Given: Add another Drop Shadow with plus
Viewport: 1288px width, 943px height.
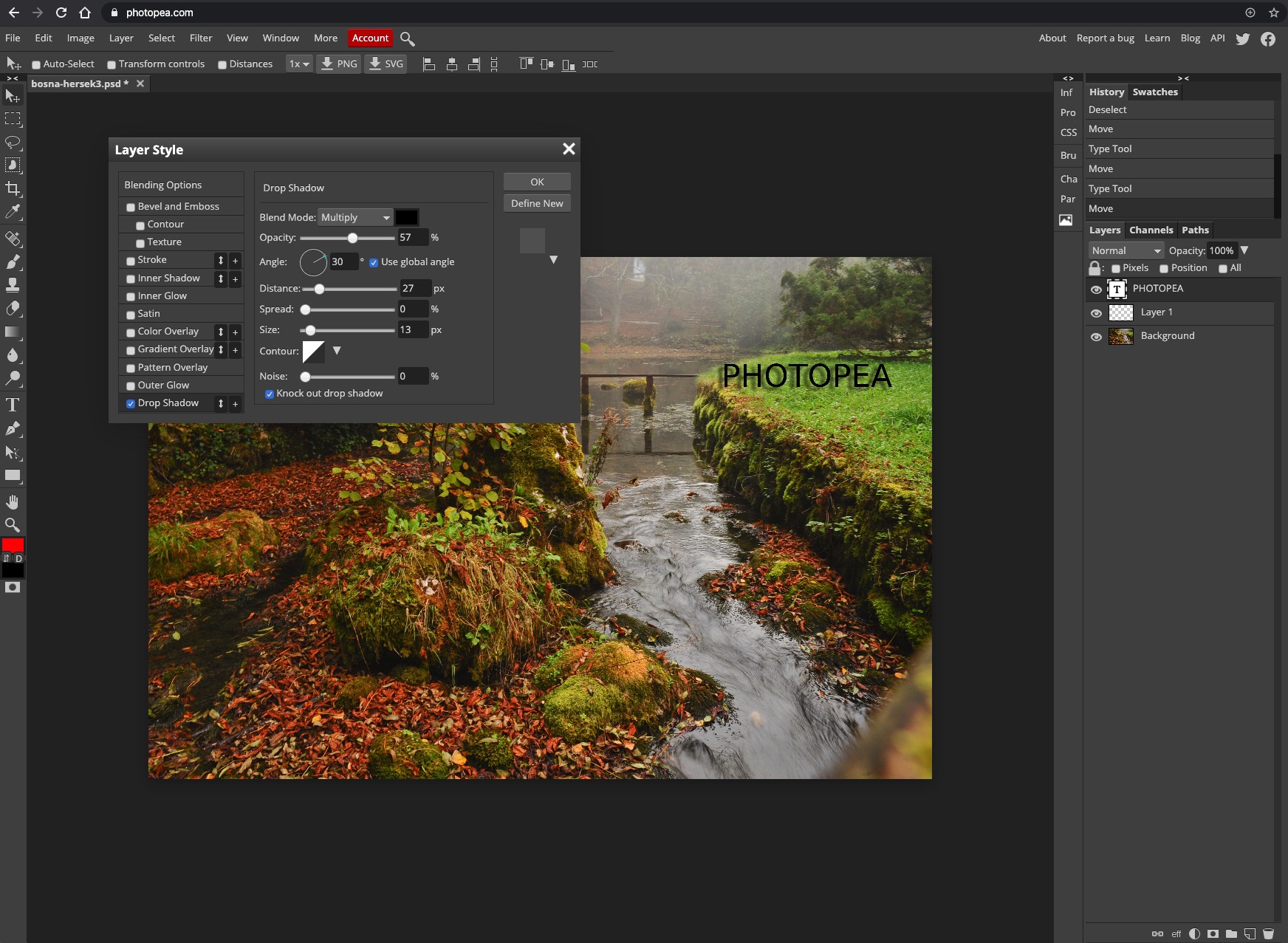Looking at the screenshot, I should point(236,404).
